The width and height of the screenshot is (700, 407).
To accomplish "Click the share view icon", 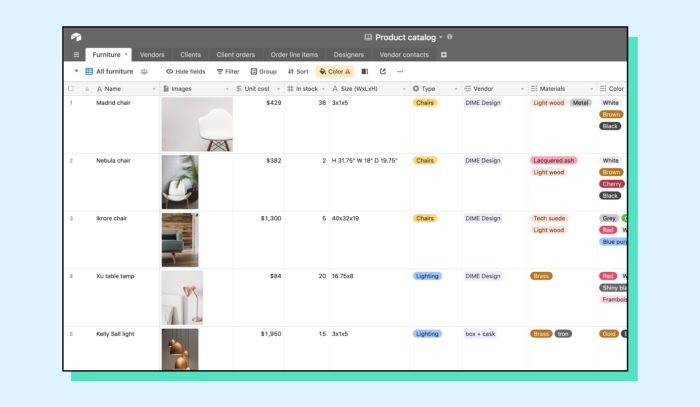I will (383, 71).
